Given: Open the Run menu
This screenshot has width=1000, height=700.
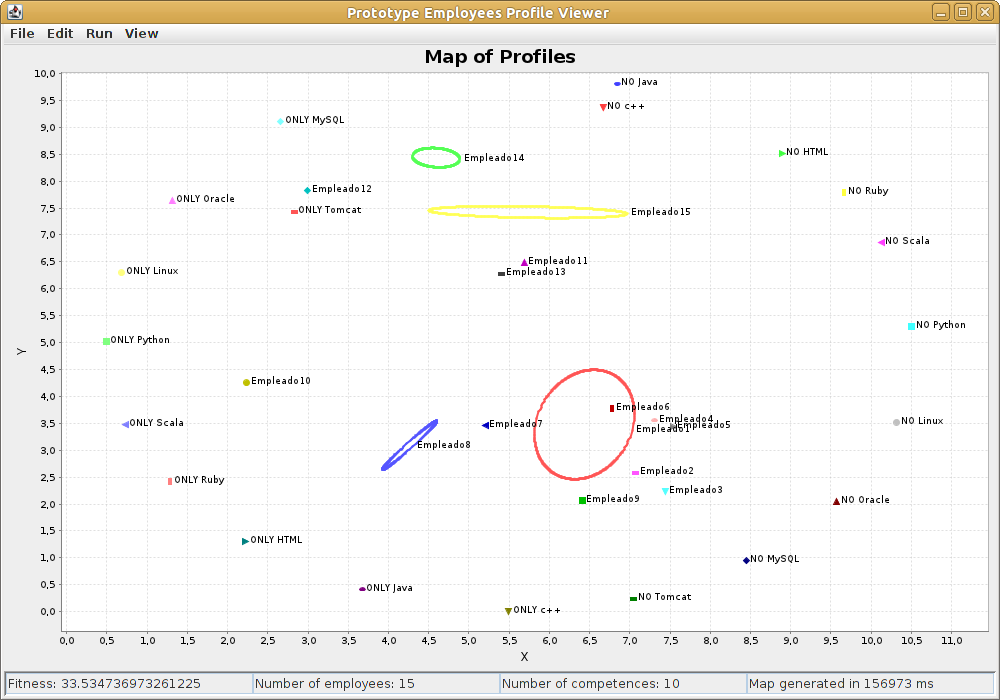Looking at the screenshot, I should point(99,34).
